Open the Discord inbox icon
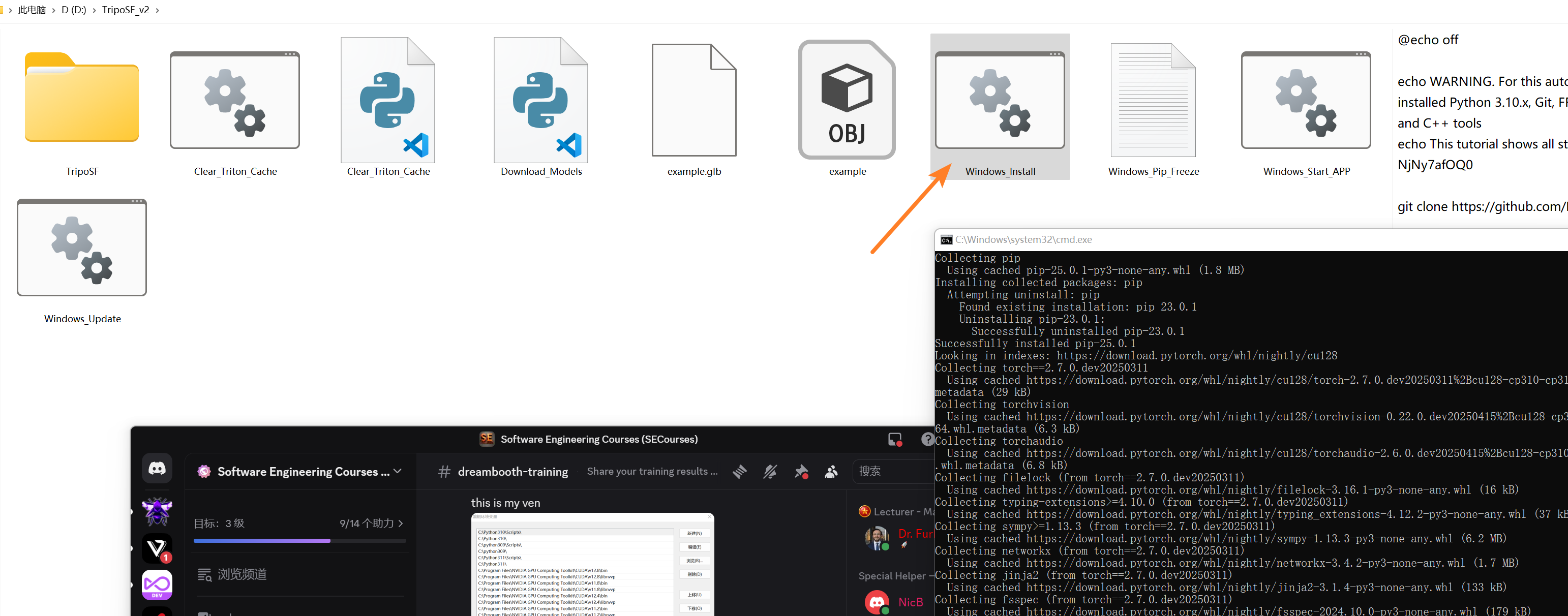The height and width of the screenshot is (616, 1568). click(895, 440)
